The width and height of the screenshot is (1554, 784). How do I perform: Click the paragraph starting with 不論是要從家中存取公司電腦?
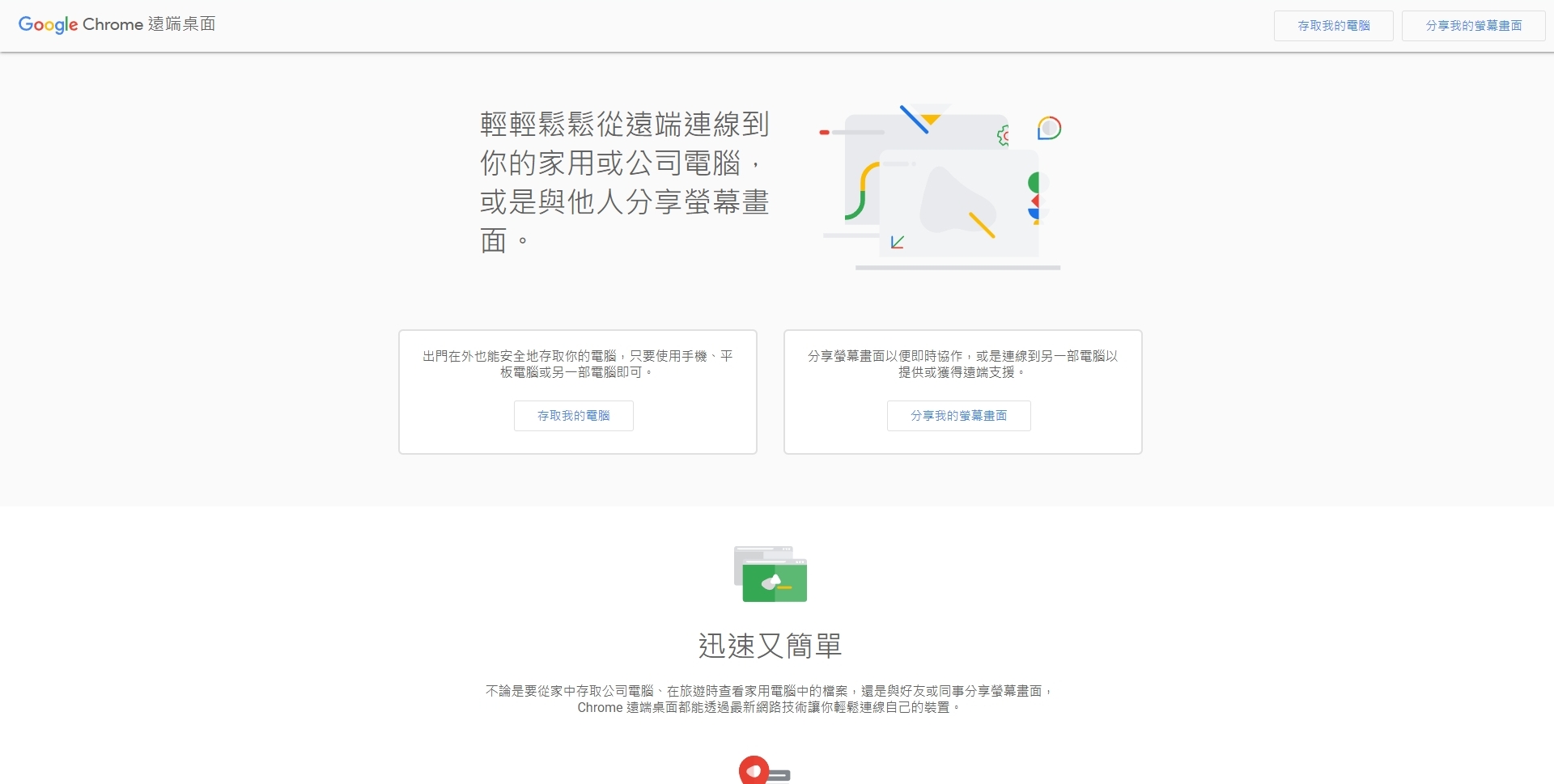click(x=769, y=699)
